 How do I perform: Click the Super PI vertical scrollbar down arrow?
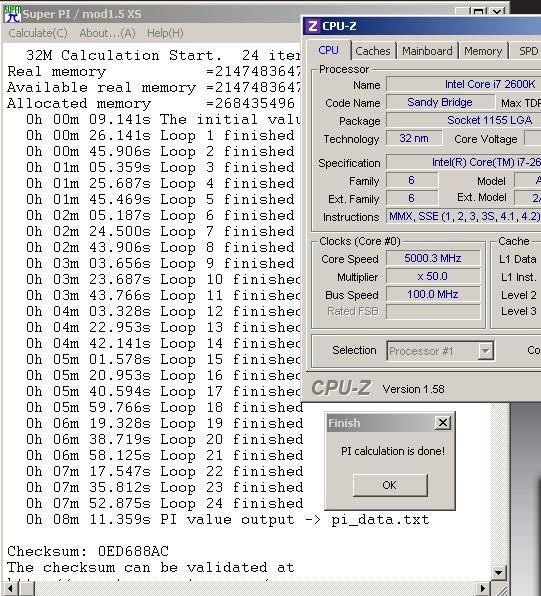tap(498, 572)
